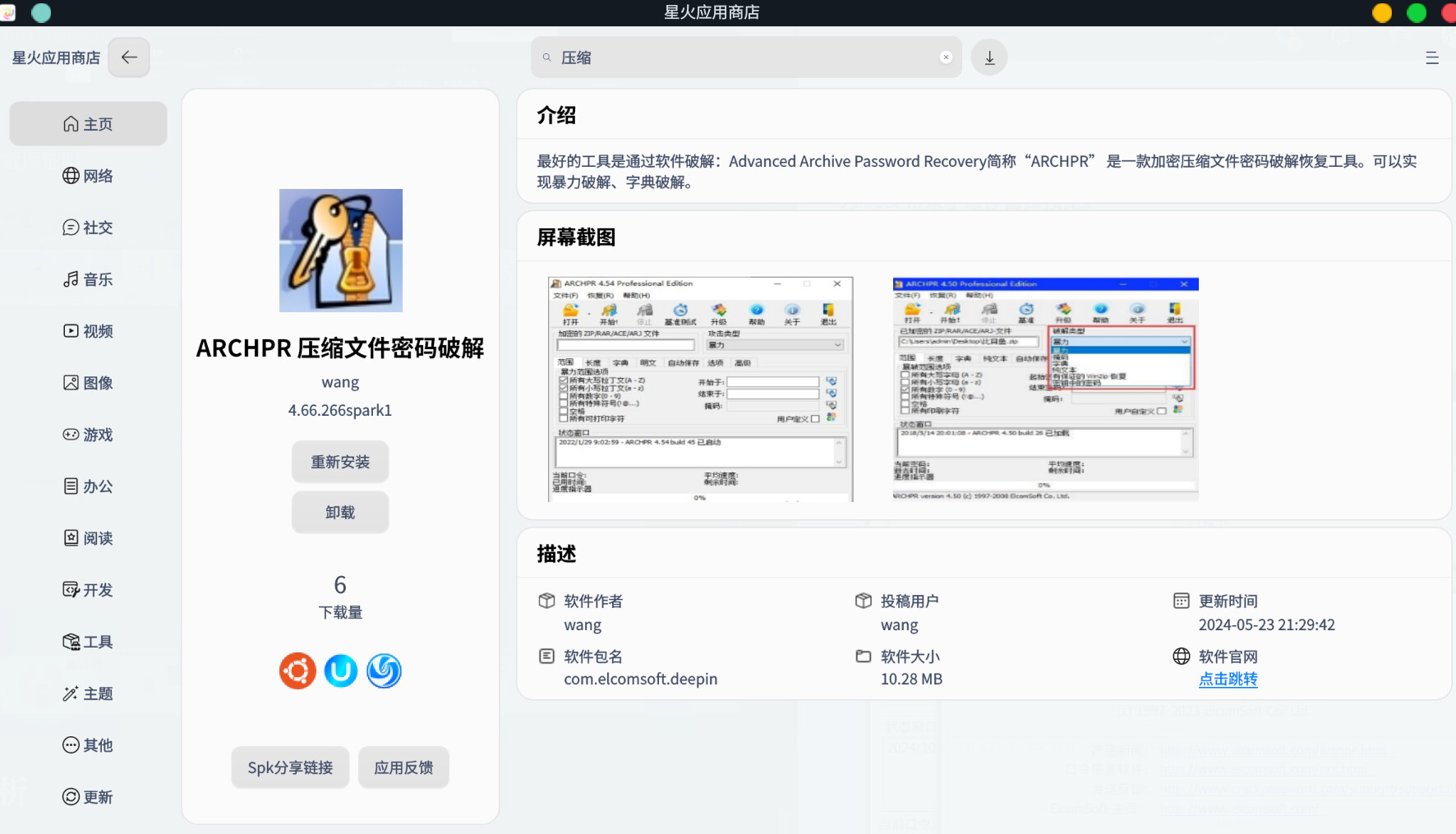Click the version text 4.66.266spark1
1456x834 pixels.
[340, 410]
